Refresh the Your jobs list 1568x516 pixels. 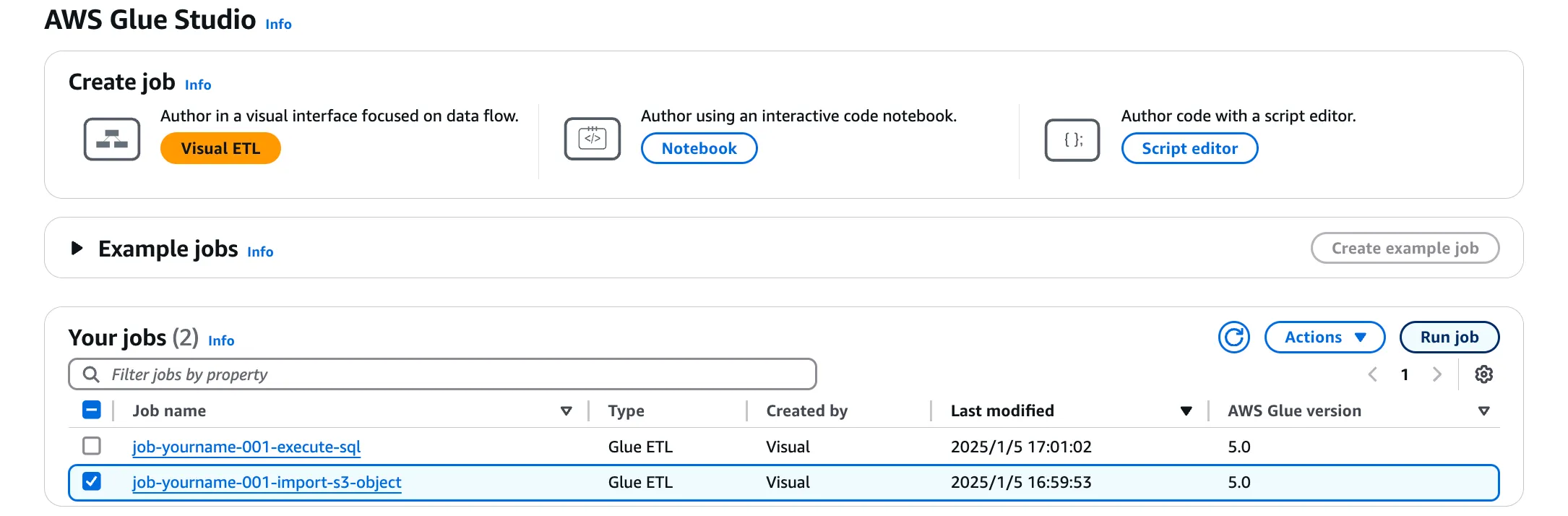(x=1233, y=337)
